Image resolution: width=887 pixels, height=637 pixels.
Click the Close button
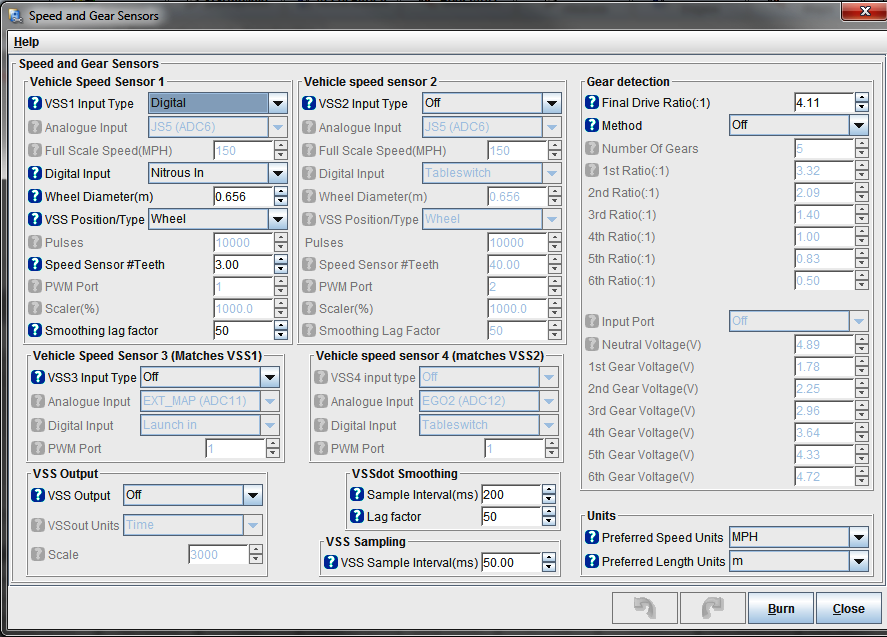848,608
